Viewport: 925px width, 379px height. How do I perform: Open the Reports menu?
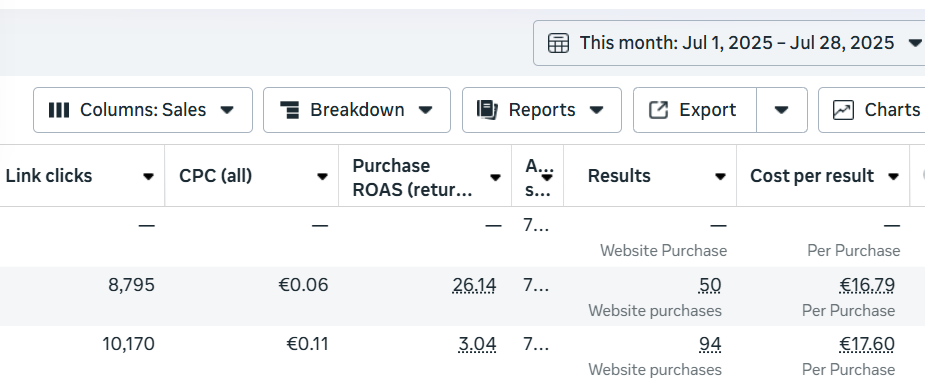click(x=542, y=110)
